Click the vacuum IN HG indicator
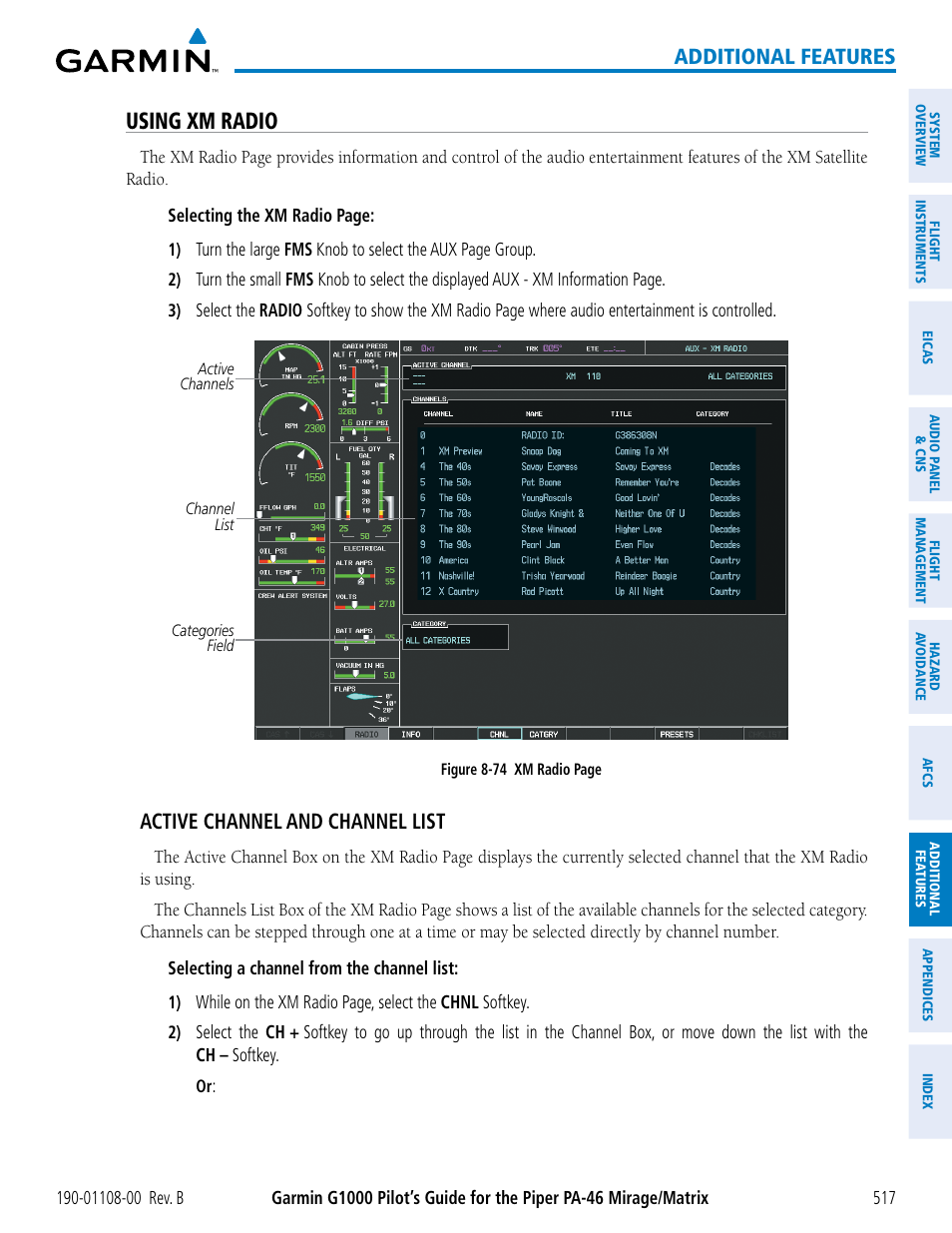The height and width of the screenshot is (1233, 952). 364,670
